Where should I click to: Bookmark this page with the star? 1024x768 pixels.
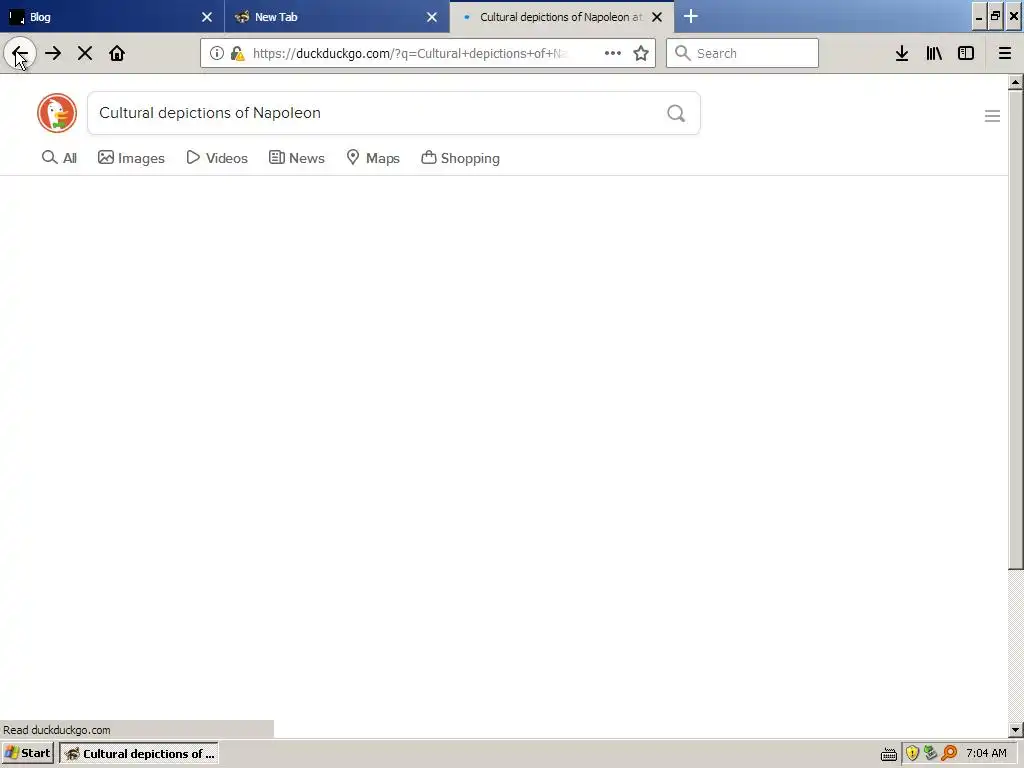pyautogui.click(x=641, y=54)
